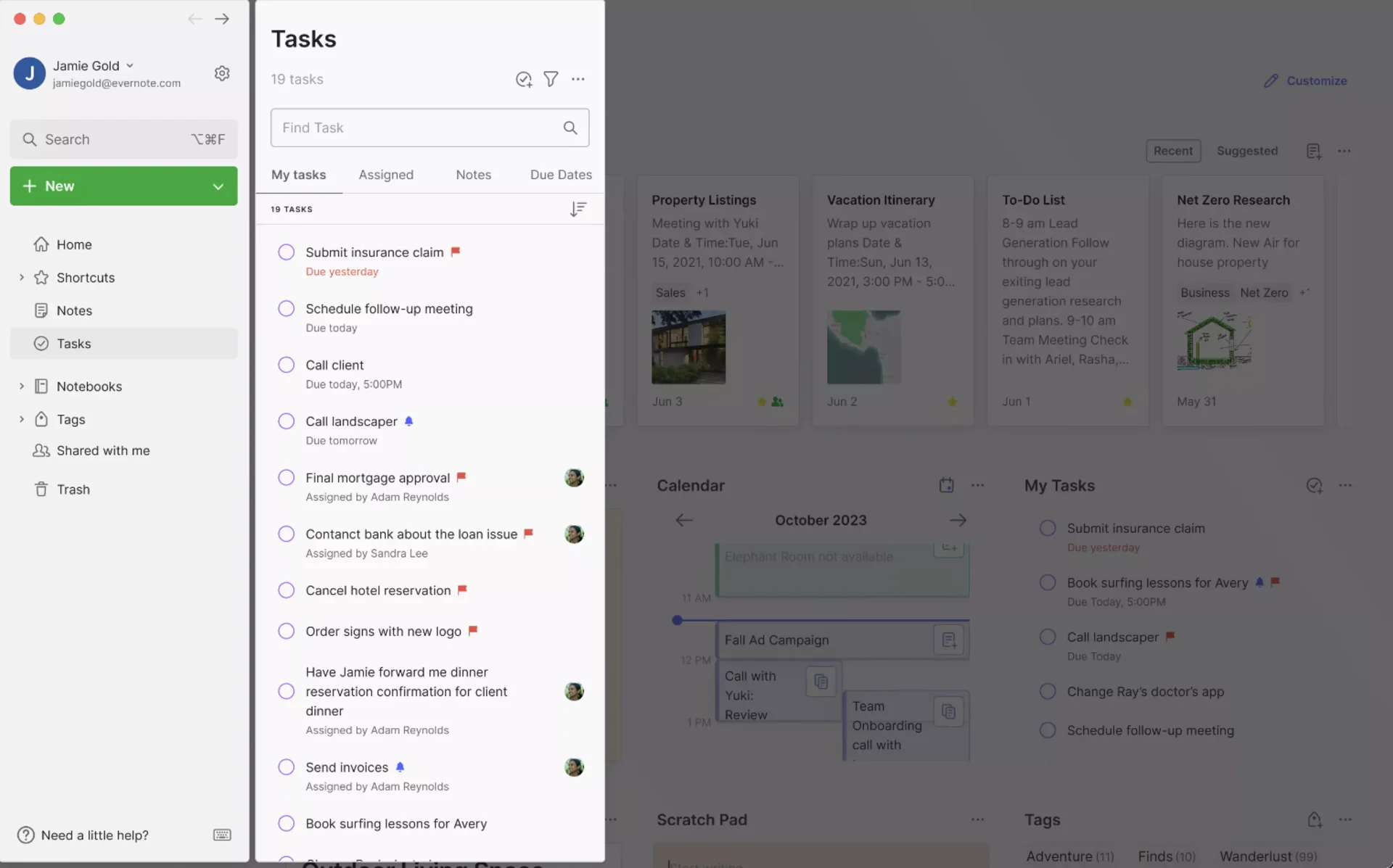Click the add new task icon

pyautogui.click(x=524, y=79)
